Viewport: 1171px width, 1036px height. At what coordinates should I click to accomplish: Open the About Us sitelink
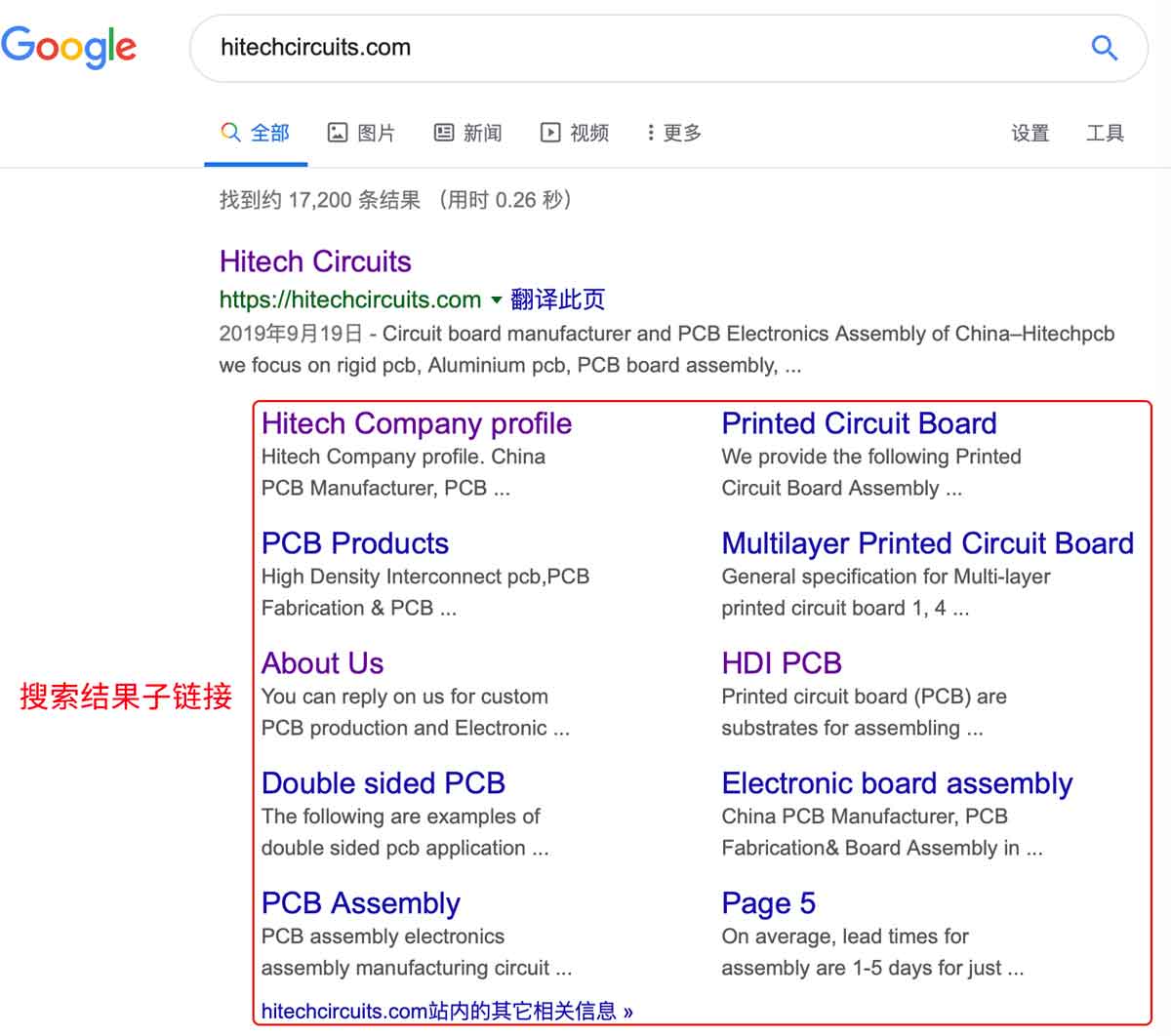322,662
